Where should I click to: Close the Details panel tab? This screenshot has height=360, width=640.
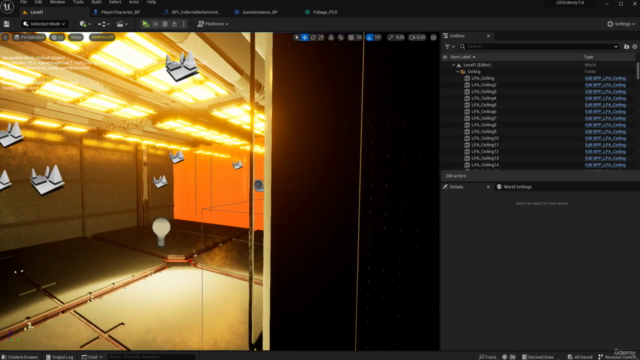pos(488,187)
